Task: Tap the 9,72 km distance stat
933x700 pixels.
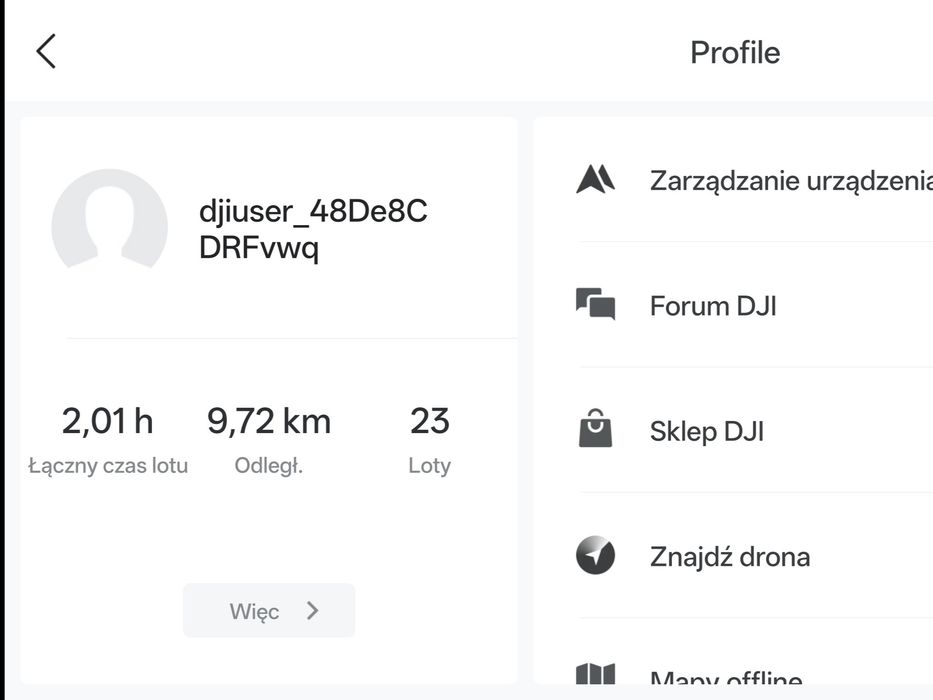Action: pos(269,421)
